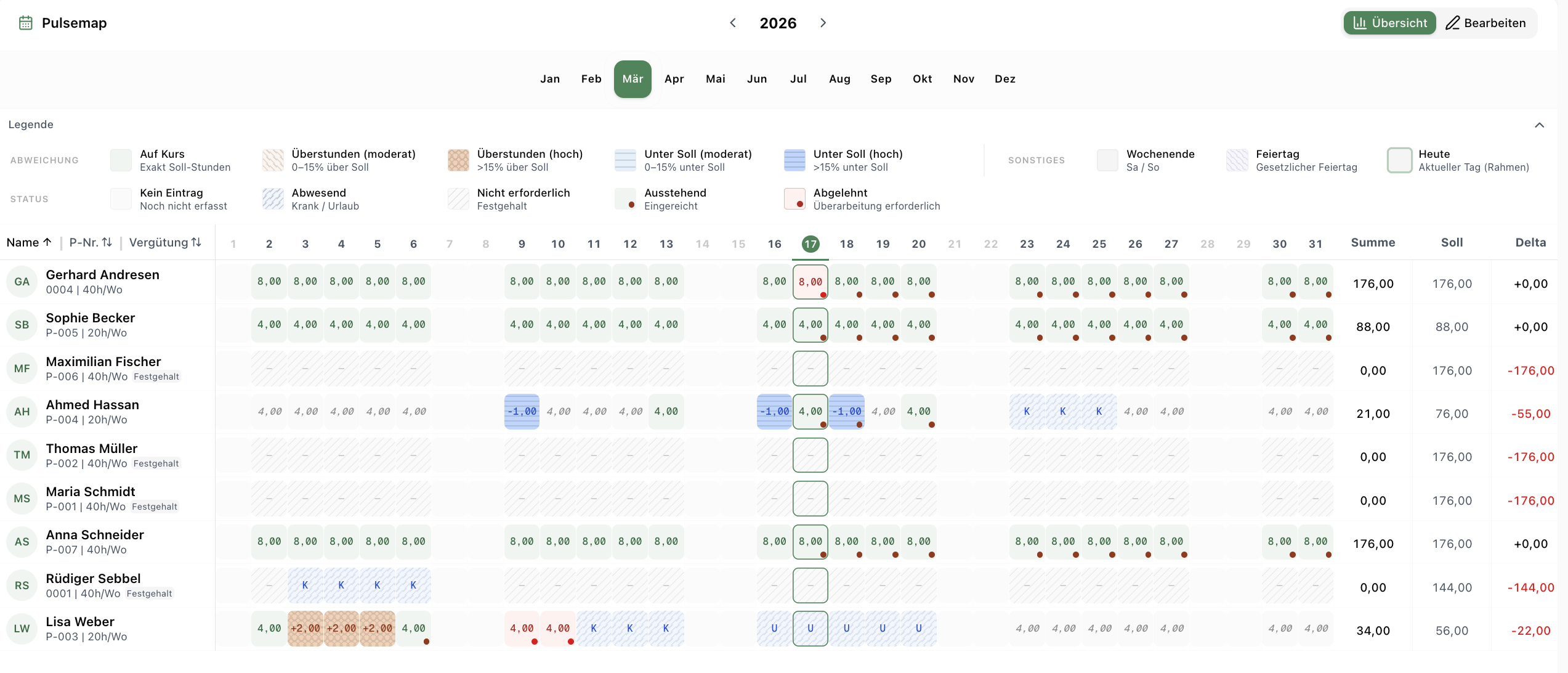
Task: Click the Delta column header
Action: pyautogui.click(x=1530, y=243)
